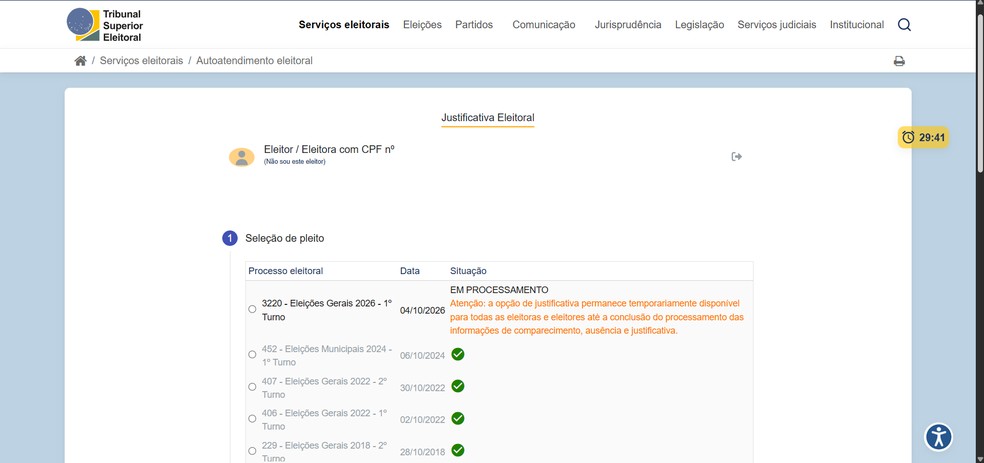The width and height of the screenshot is (984, 463).
Task: Select 406 Eleições Gerais 2022 radio
Action: click(252, 418)
